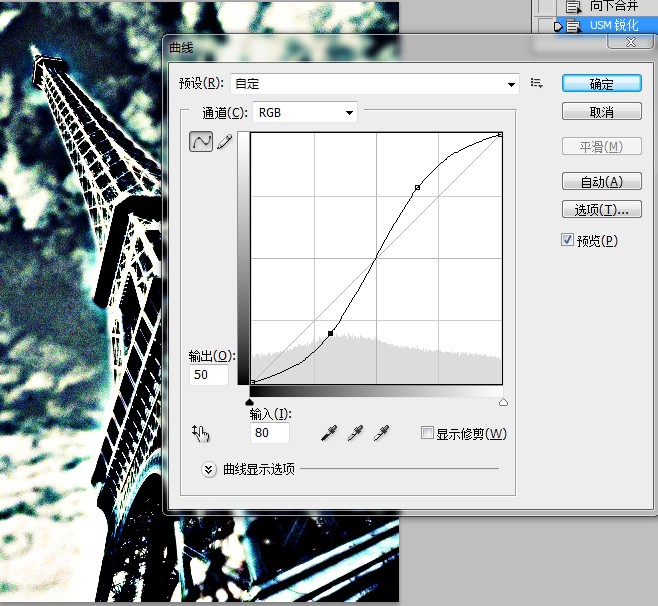Click the USM 锐化 action step icon
This screenshot has width=658, height=606.
573,26
